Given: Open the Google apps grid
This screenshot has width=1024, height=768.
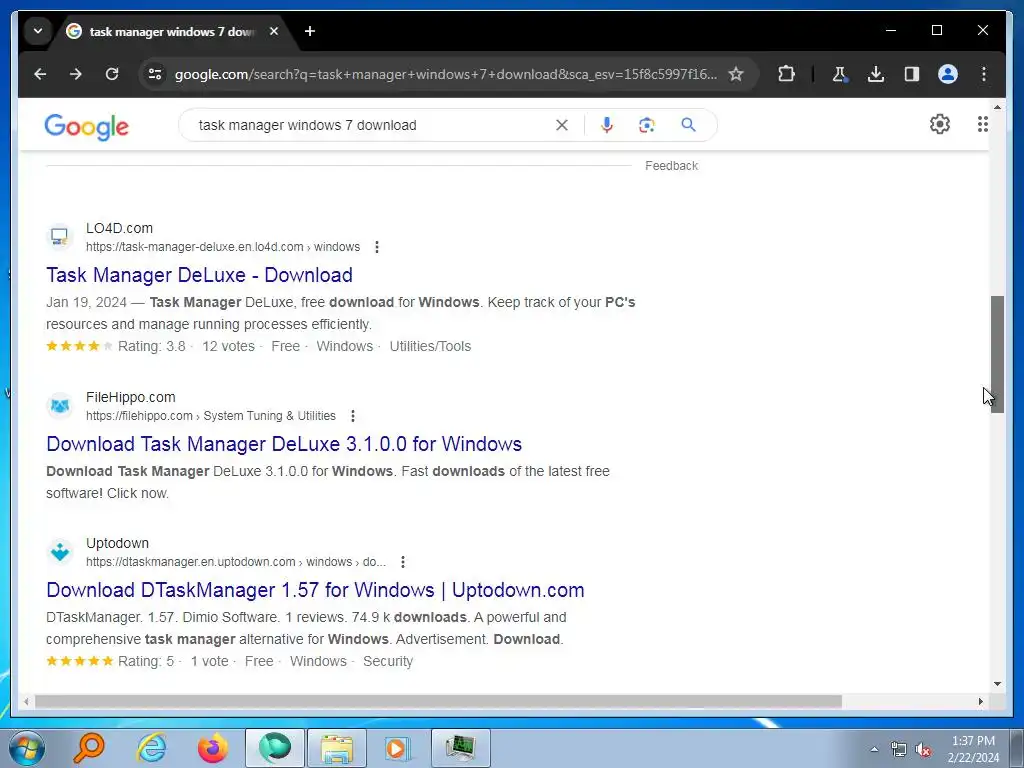Looking at the screenshot, I should tap(982, 124).
